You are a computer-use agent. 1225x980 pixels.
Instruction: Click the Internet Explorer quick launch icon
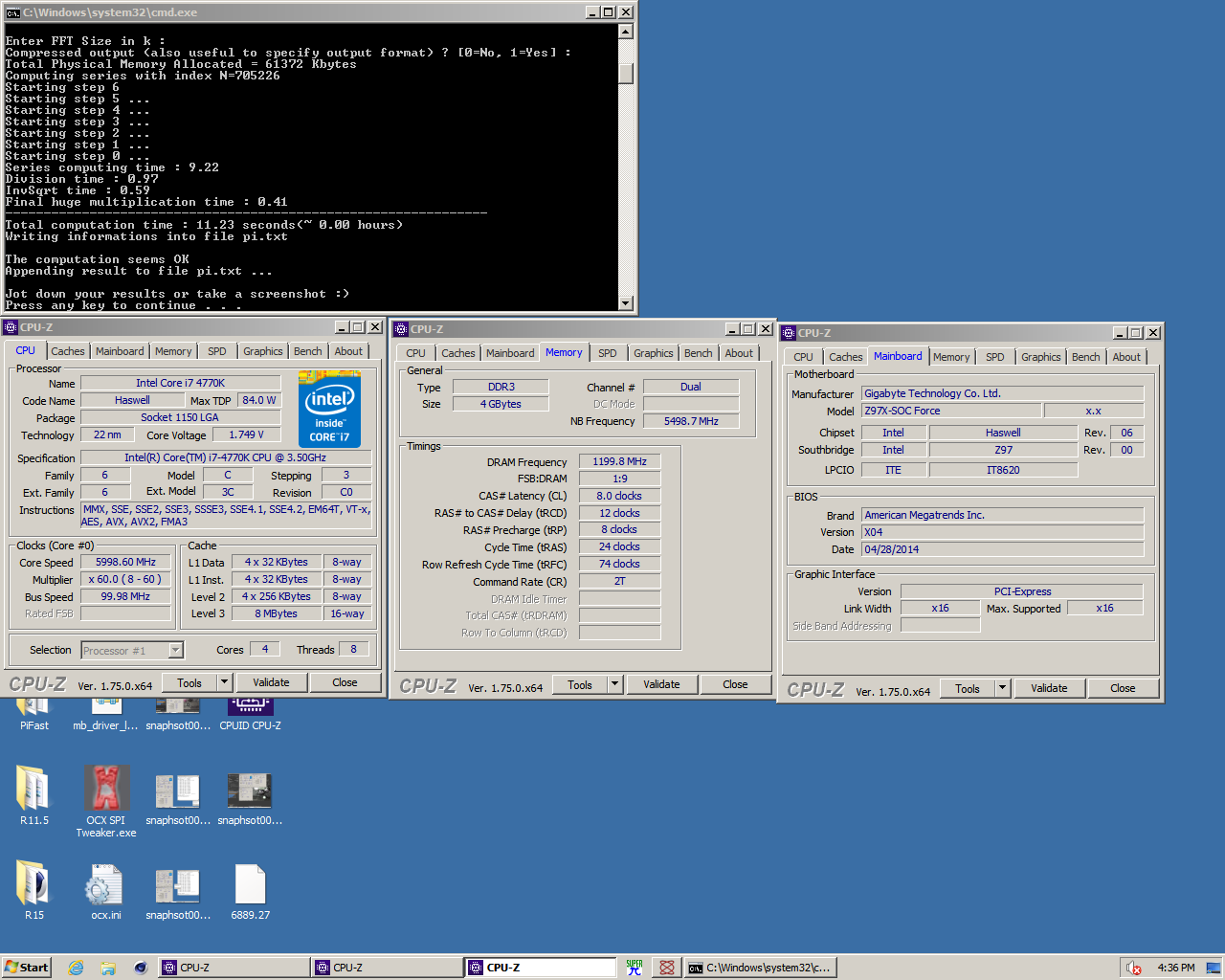pyautogui.click(x=76, y=968)
